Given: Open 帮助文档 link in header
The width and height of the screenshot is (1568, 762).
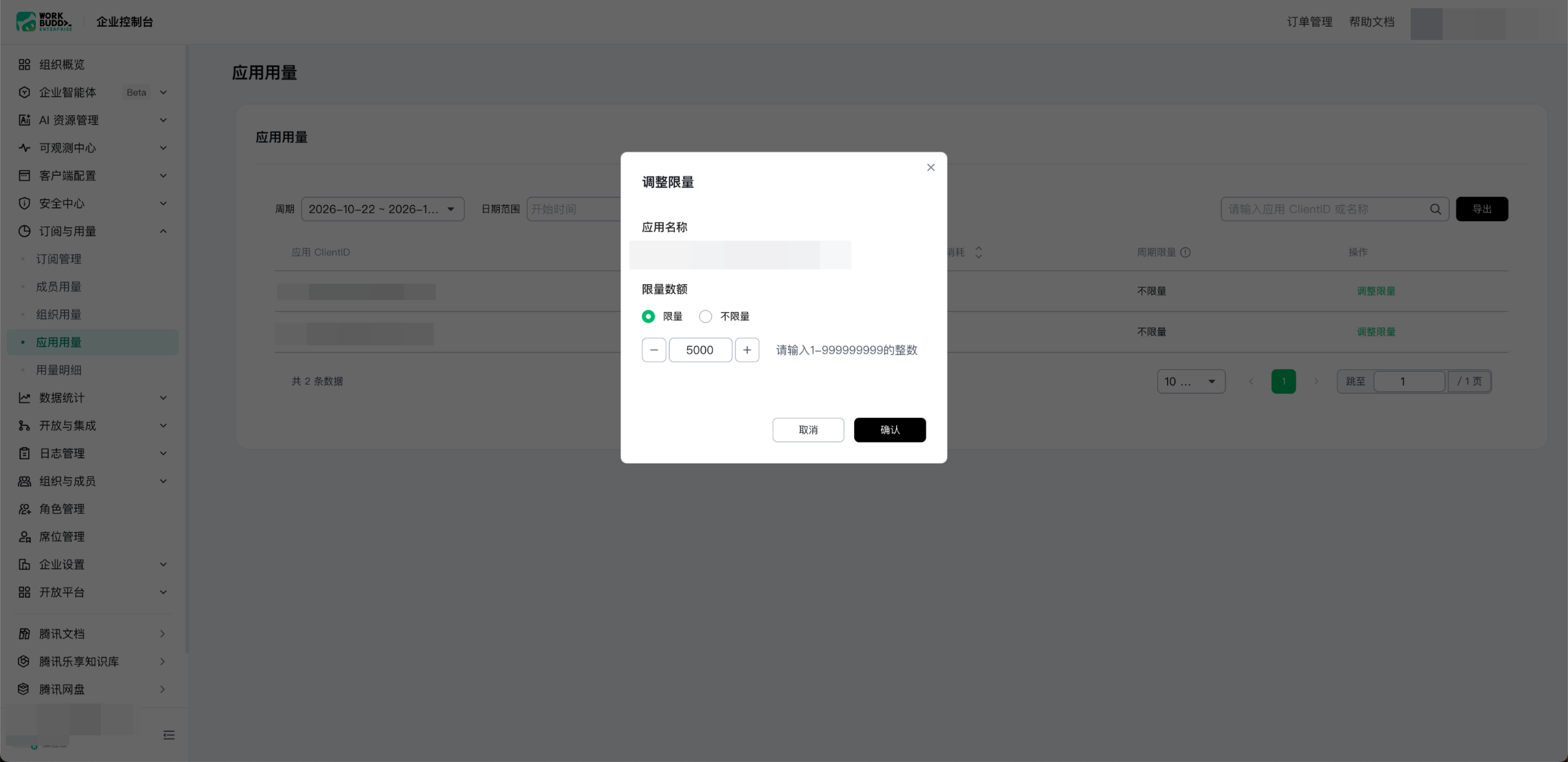Looking at the screenshot, I should (x=1372, y=22).
